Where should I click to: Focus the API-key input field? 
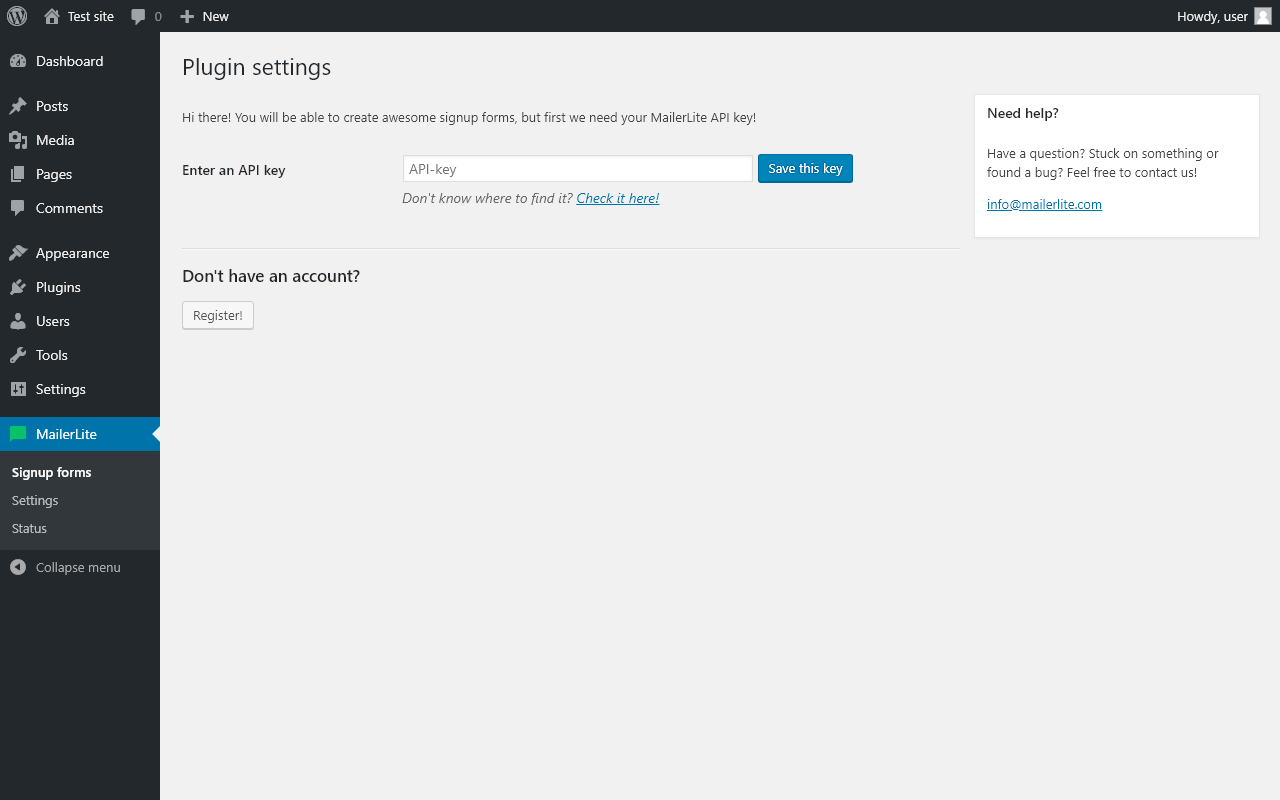577,169
